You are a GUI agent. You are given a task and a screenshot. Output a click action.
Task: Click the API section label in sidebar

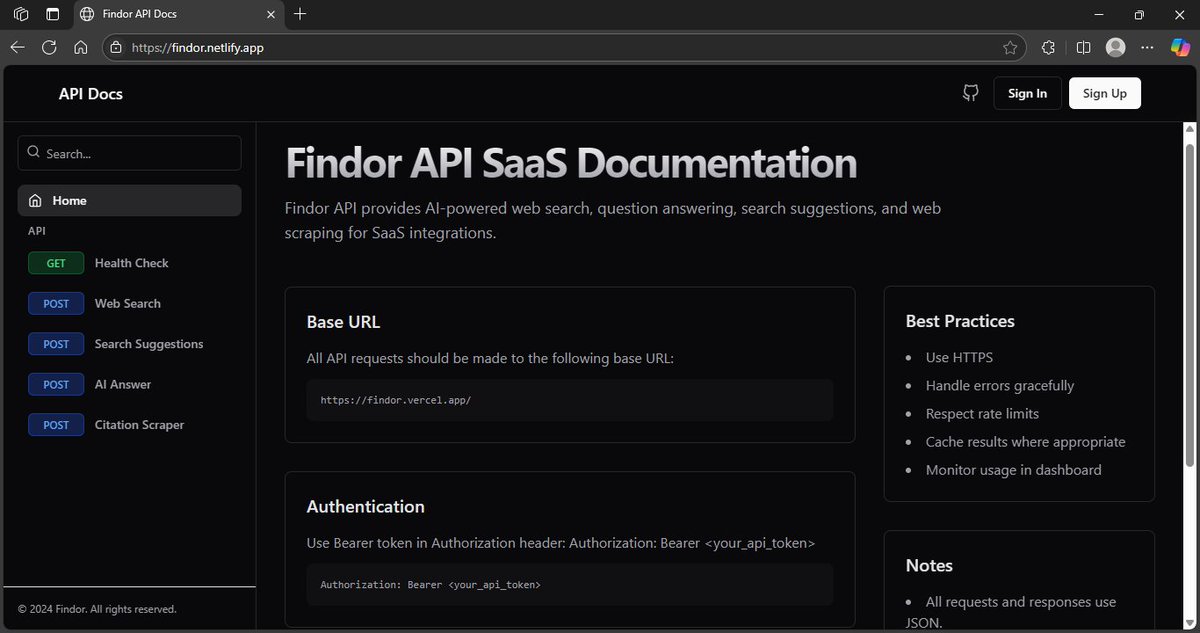click(37, 231)
